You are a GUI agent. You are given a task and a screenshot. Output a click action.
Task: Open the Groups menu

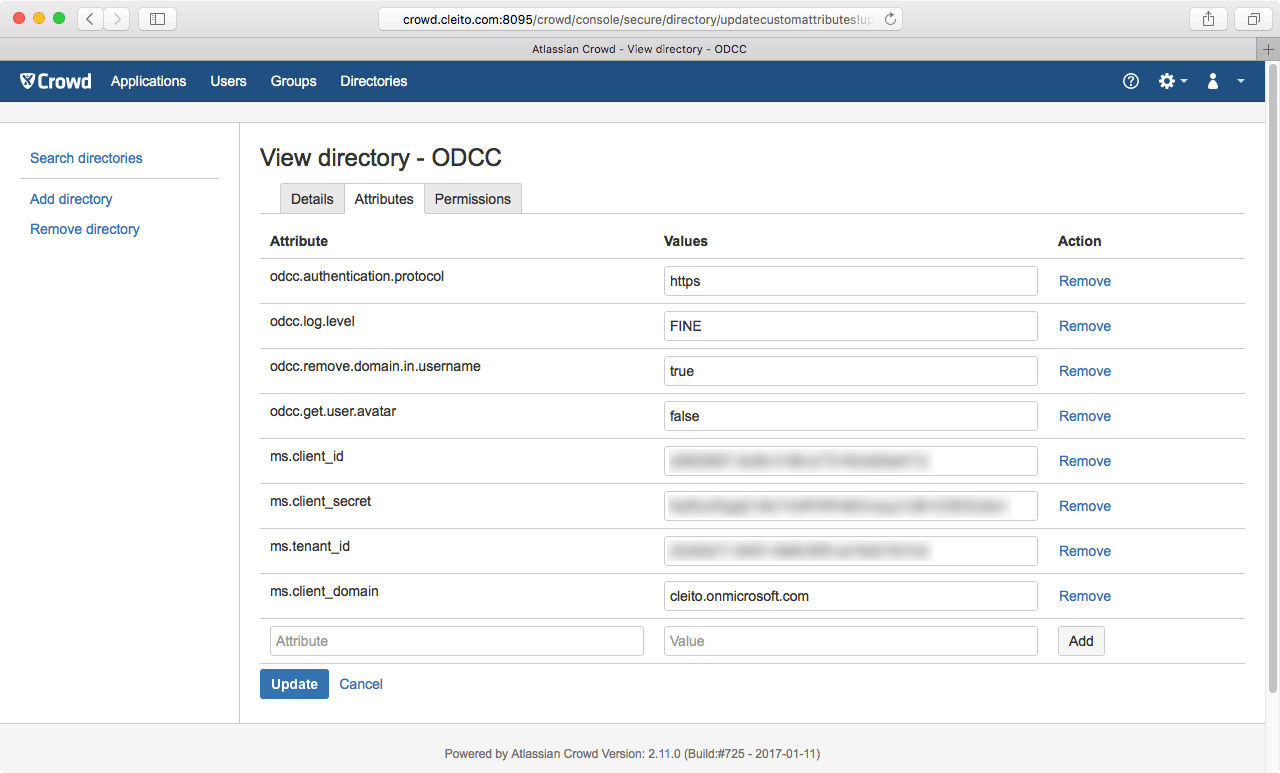(293, 81)
